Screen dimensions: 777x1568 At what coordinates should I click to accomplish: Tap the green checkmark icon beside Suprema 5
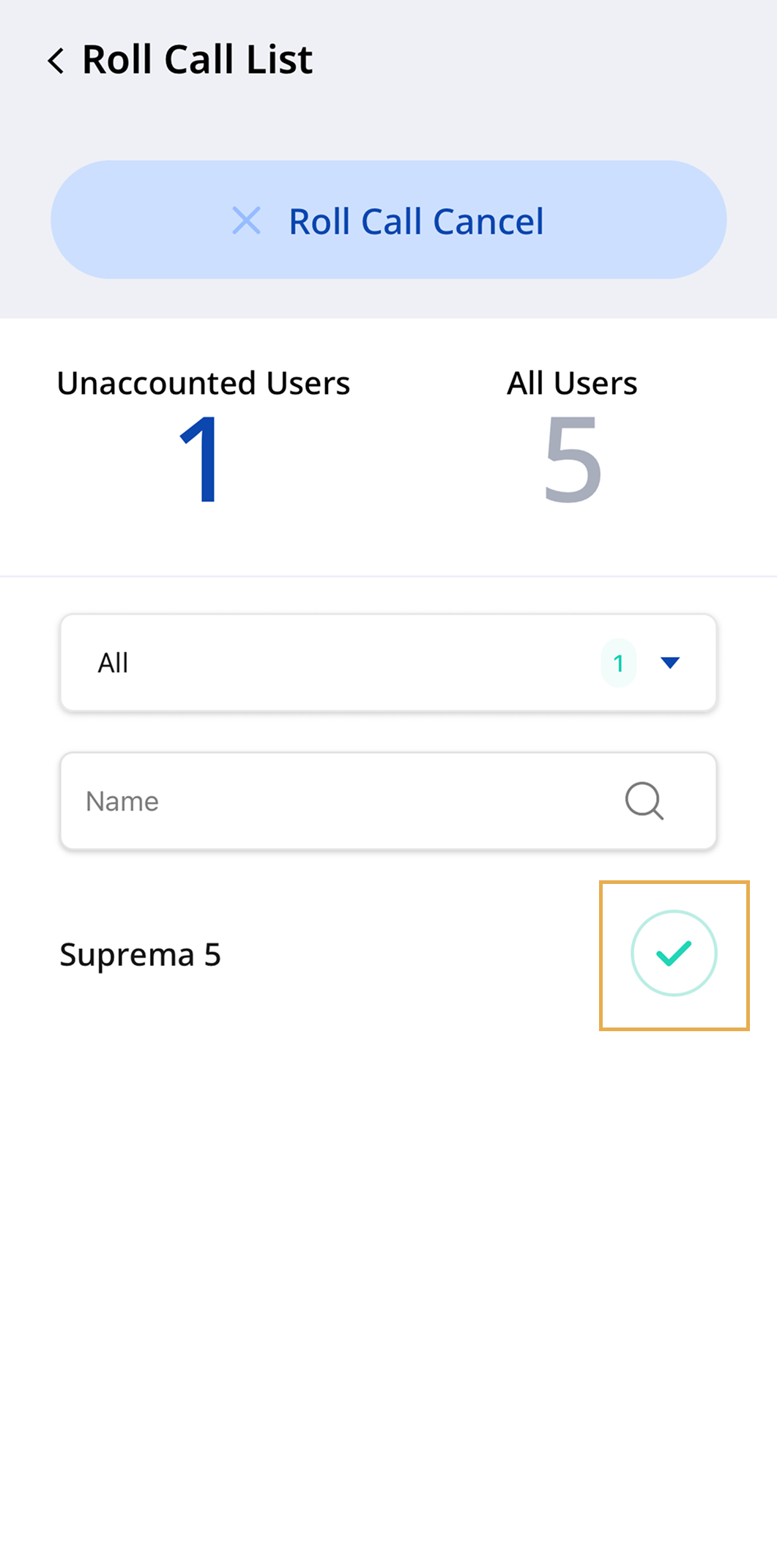coord(674,954)
